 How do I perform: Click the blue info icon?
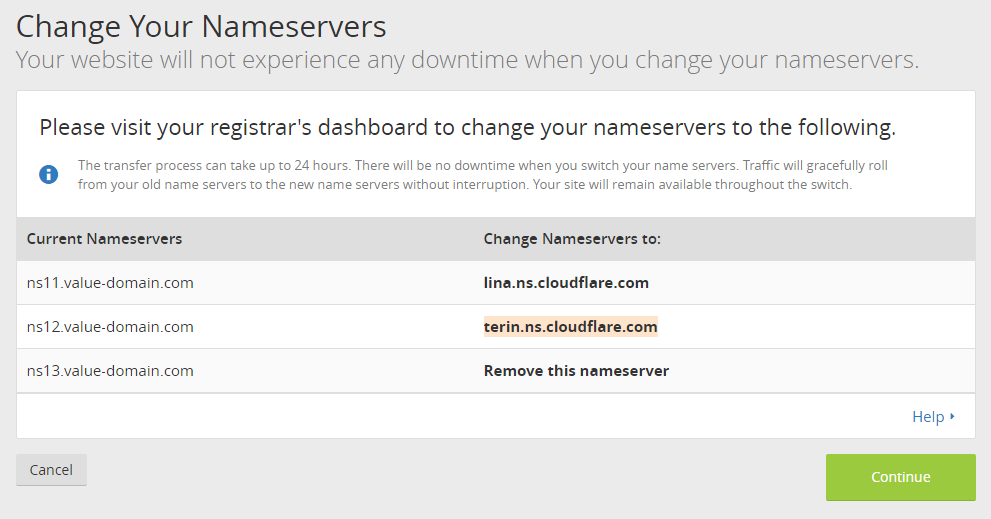point(49,174)
